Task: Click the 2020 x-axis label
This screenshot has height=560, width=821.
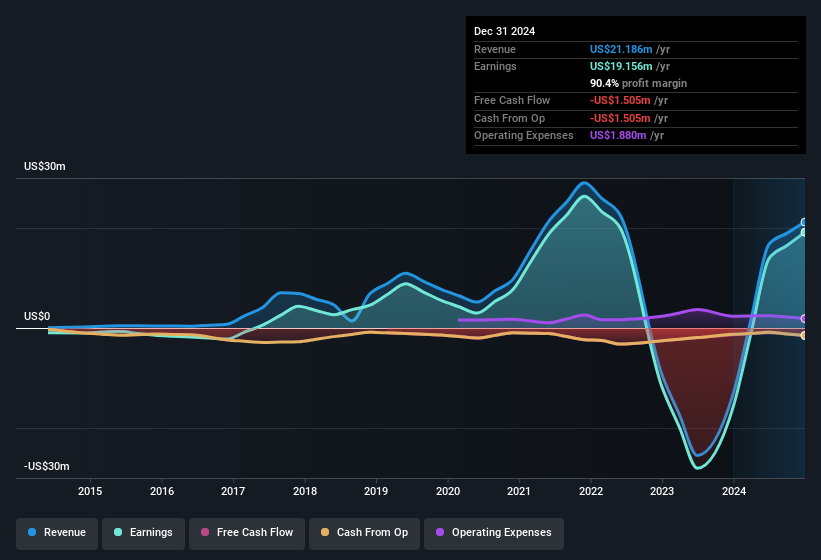Action: pos(448,491)
